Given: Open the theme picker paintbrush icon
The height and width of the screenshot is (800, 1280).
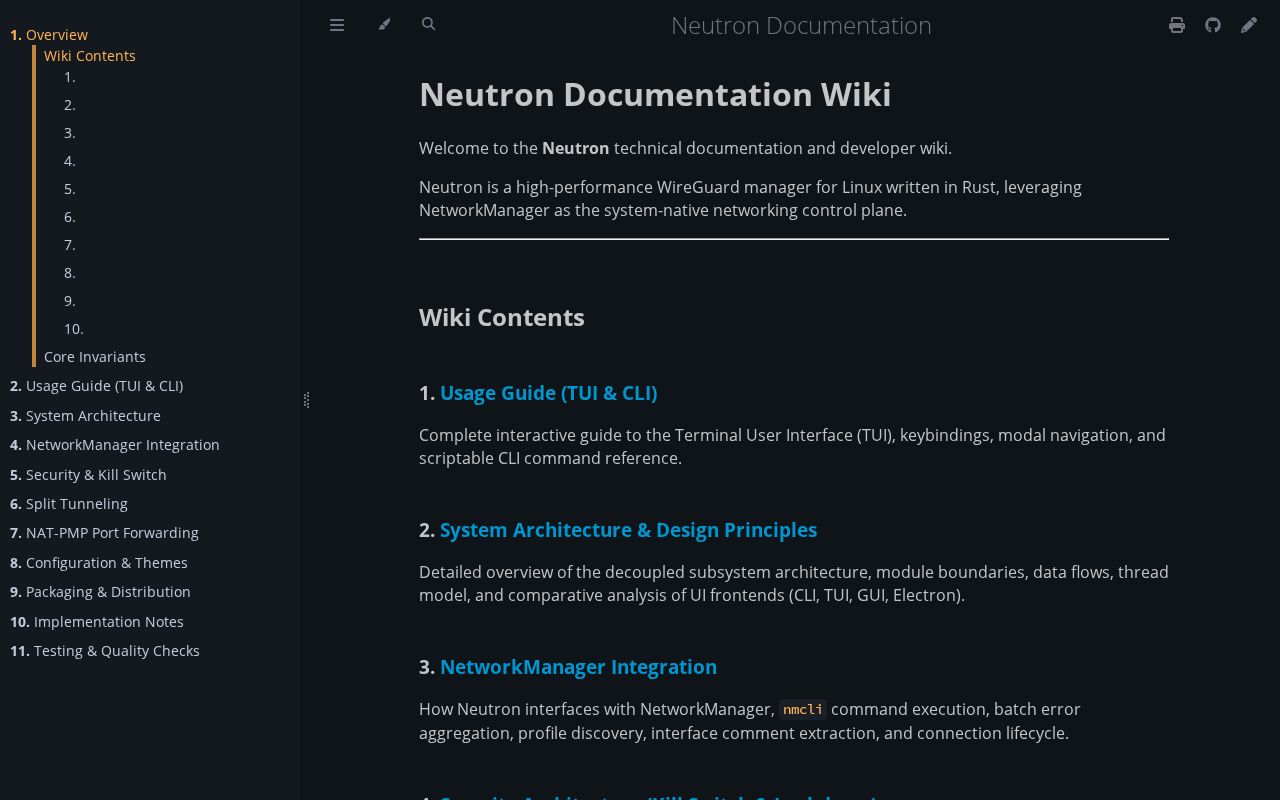Looking at the screenshot, I should click(384, 24).
